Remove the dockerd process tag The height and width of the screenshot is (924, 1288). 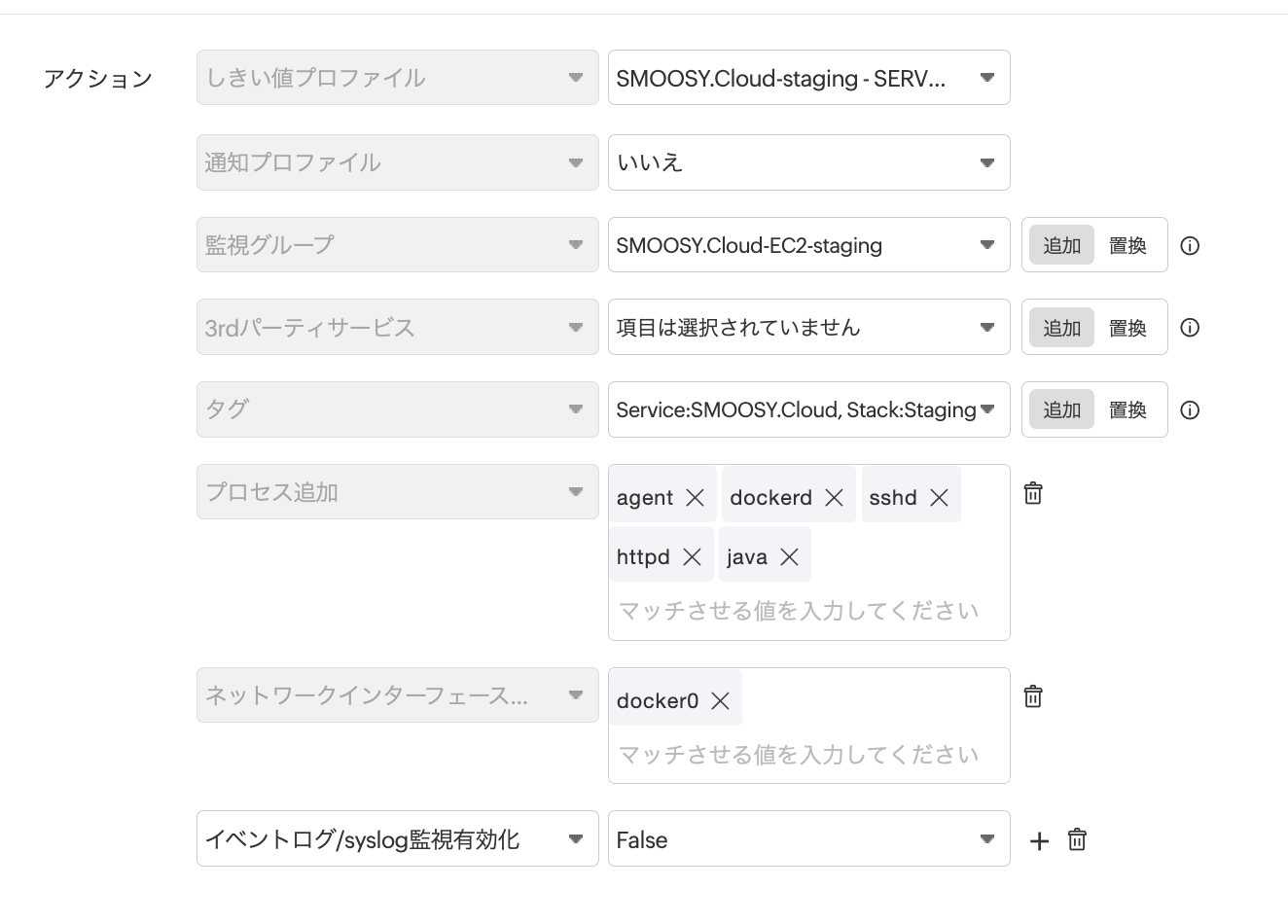(x=834, y=498)
